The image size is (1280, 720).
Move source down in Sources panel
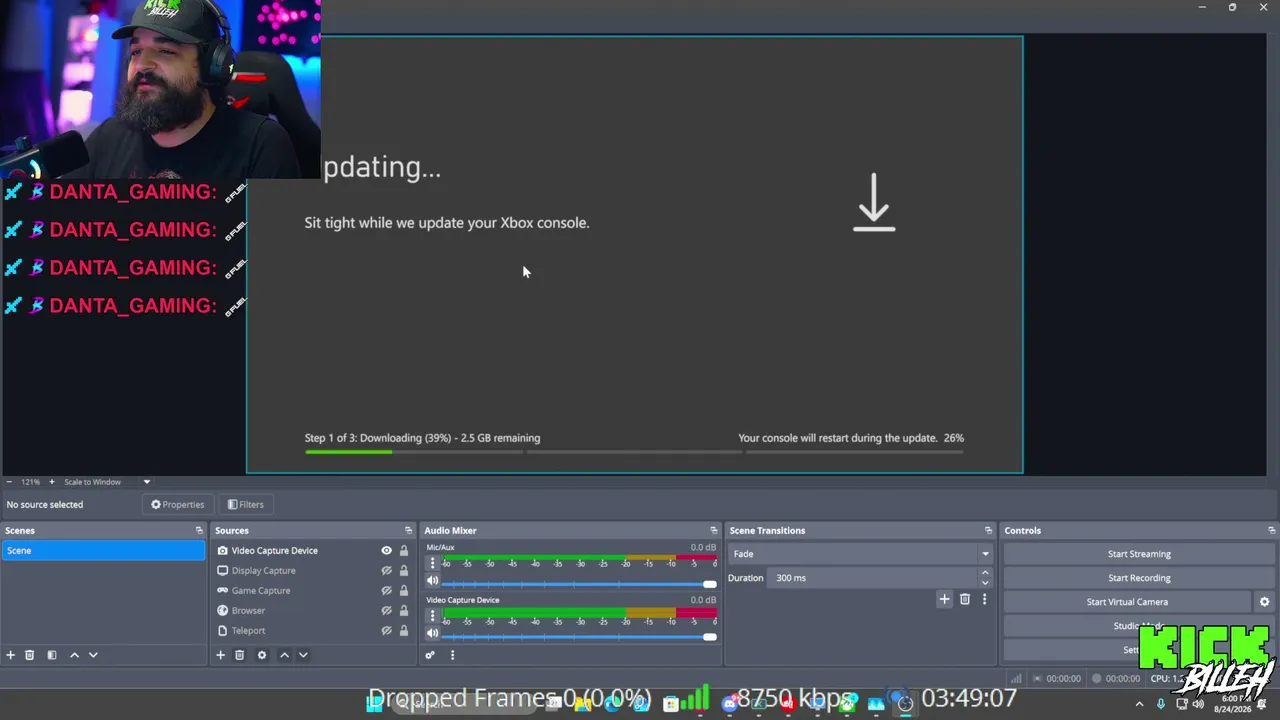303,655
